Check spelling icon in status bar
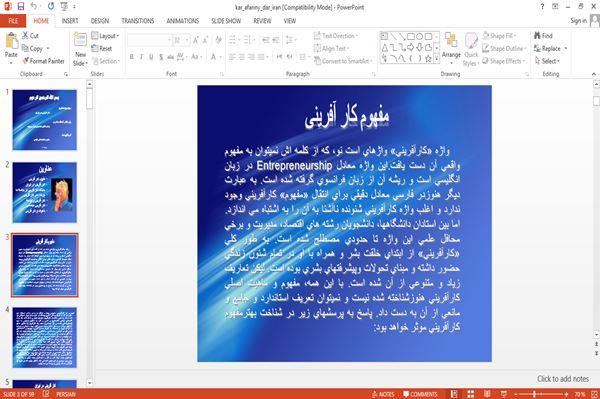The height and width of the screenshot is (399, 600). point(46,394)
